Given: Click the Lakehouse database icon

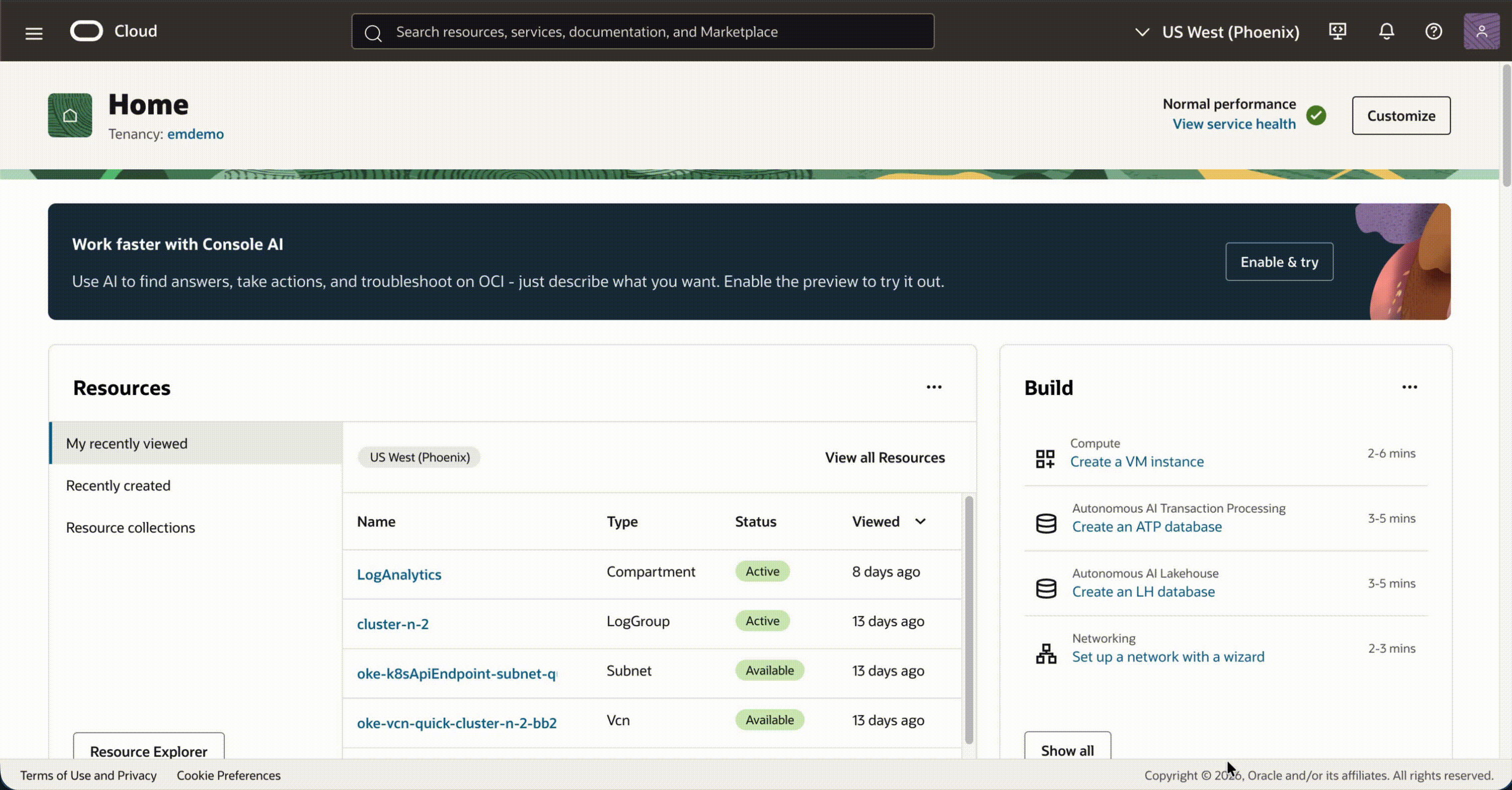Looking at the screenshot, I should 1046,589.
